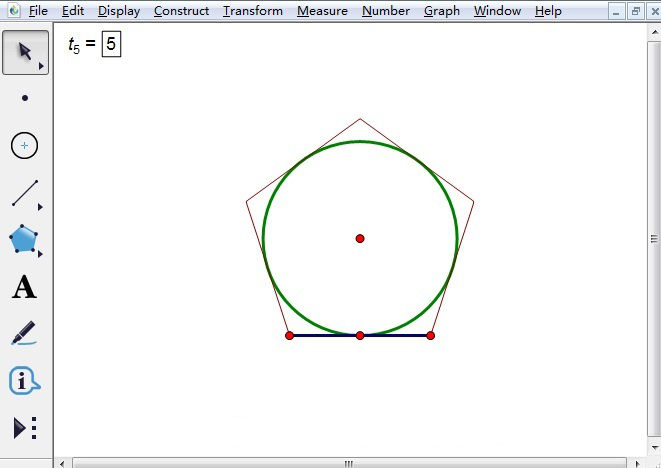Activate the Text tool
This screenshot has height=468, width=661.
coord(25,288)
